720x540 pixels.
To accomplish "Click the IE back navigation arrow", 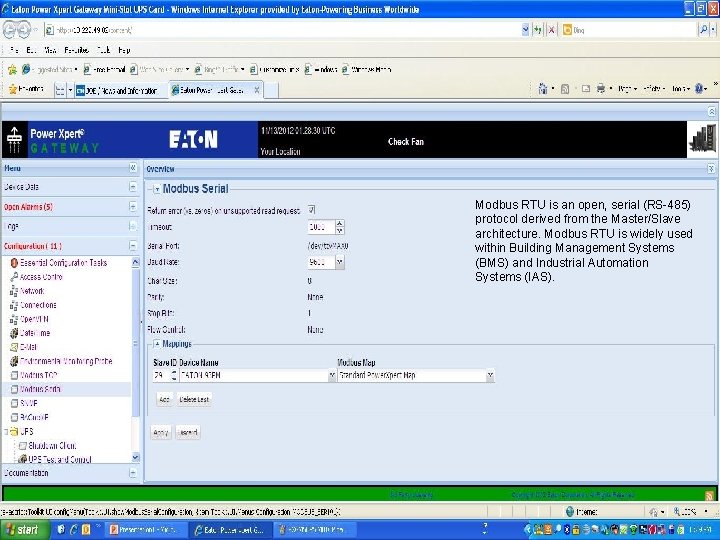I will 9,30.
